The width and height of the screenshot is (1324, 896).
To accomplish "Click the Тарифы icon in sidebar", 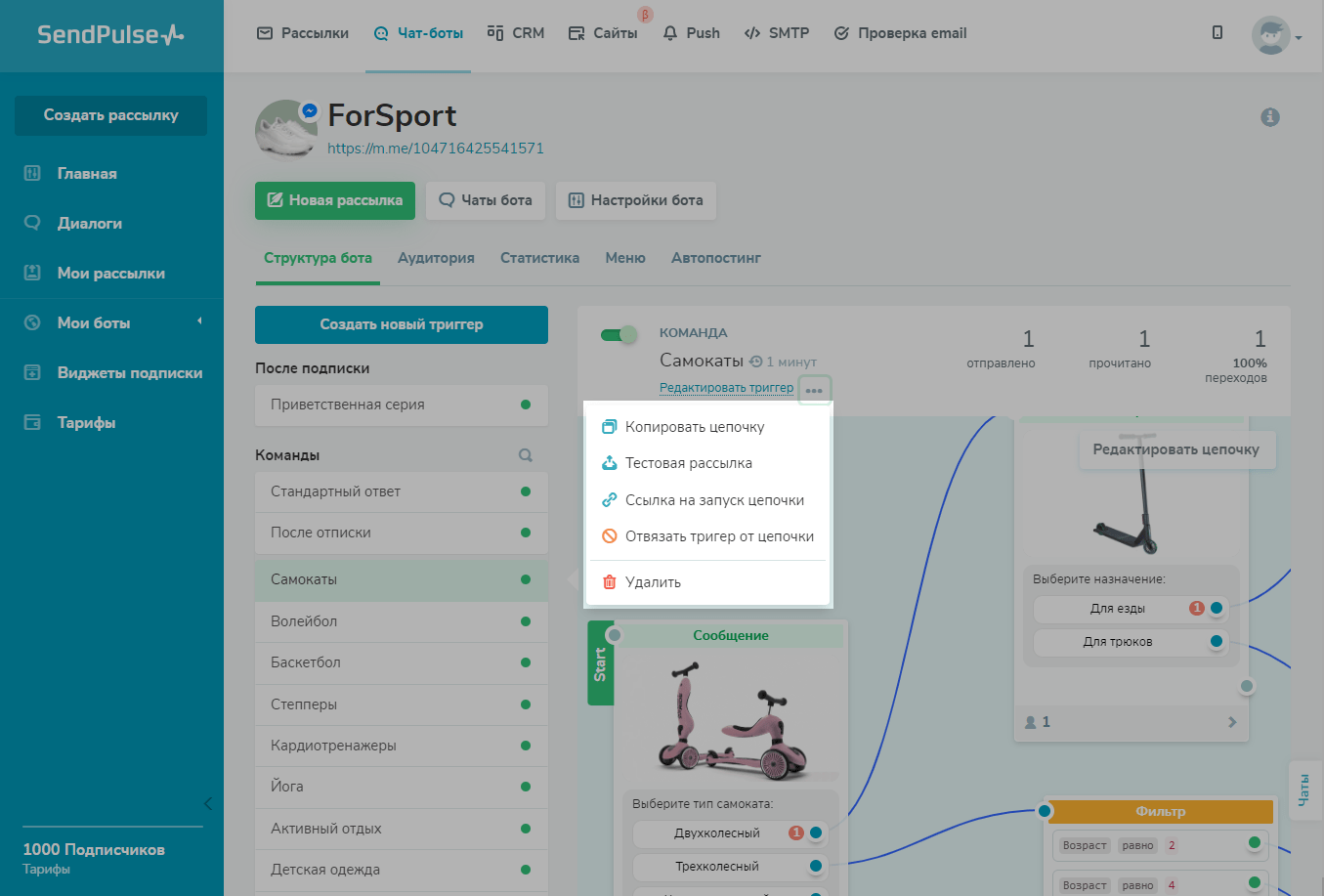I will tap(32, 422).
